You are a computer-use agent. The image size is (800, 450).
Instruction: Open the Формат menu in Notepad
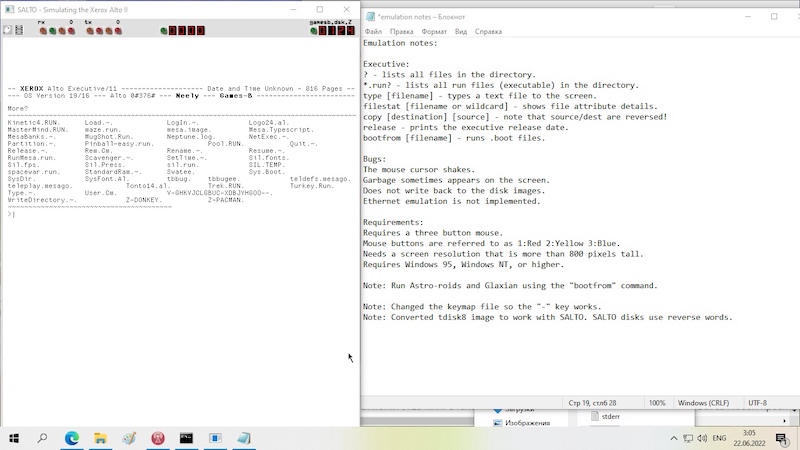tap(434, 32)
